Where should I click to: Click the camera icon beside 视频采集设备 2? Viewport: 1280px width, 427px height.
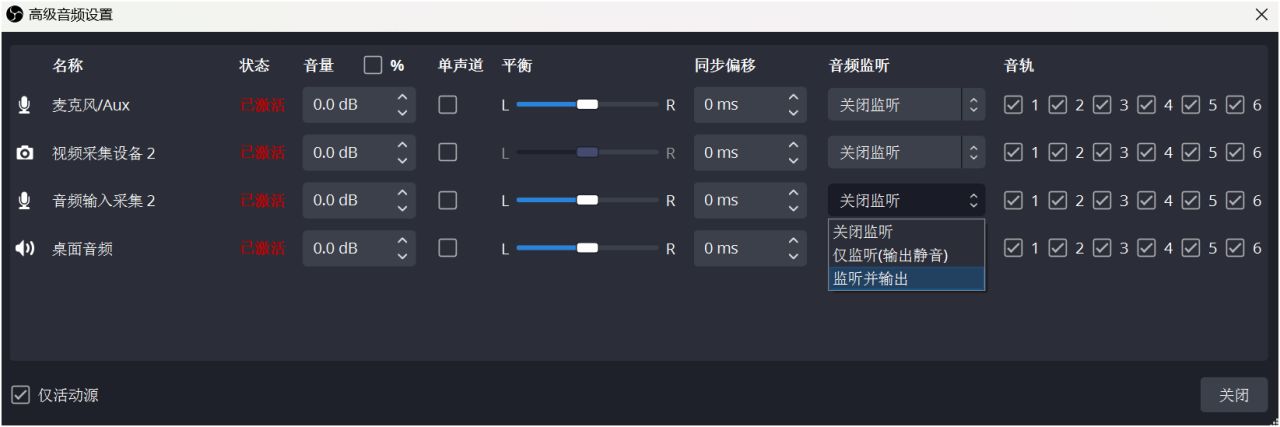(25, 153)
